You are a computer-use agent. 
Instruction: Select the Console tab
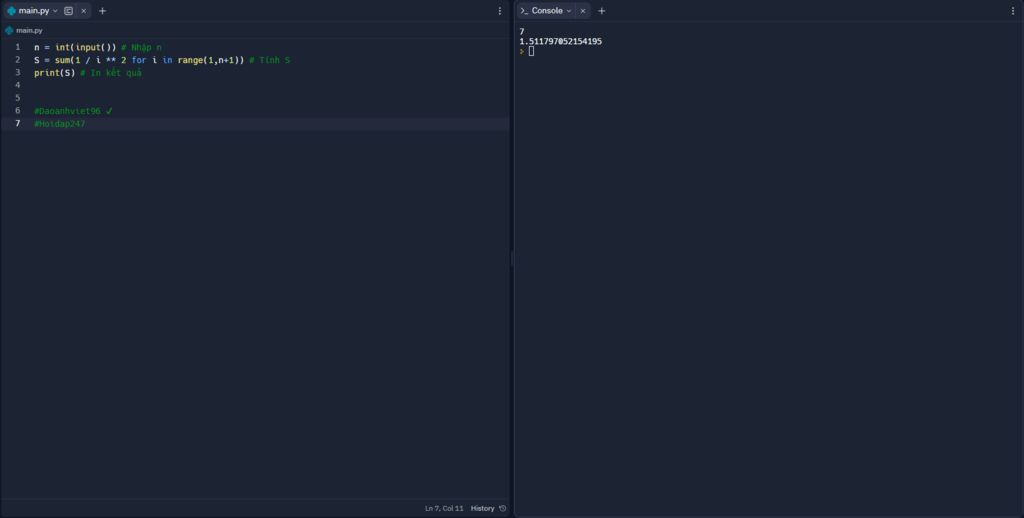[x=546, y=11]
